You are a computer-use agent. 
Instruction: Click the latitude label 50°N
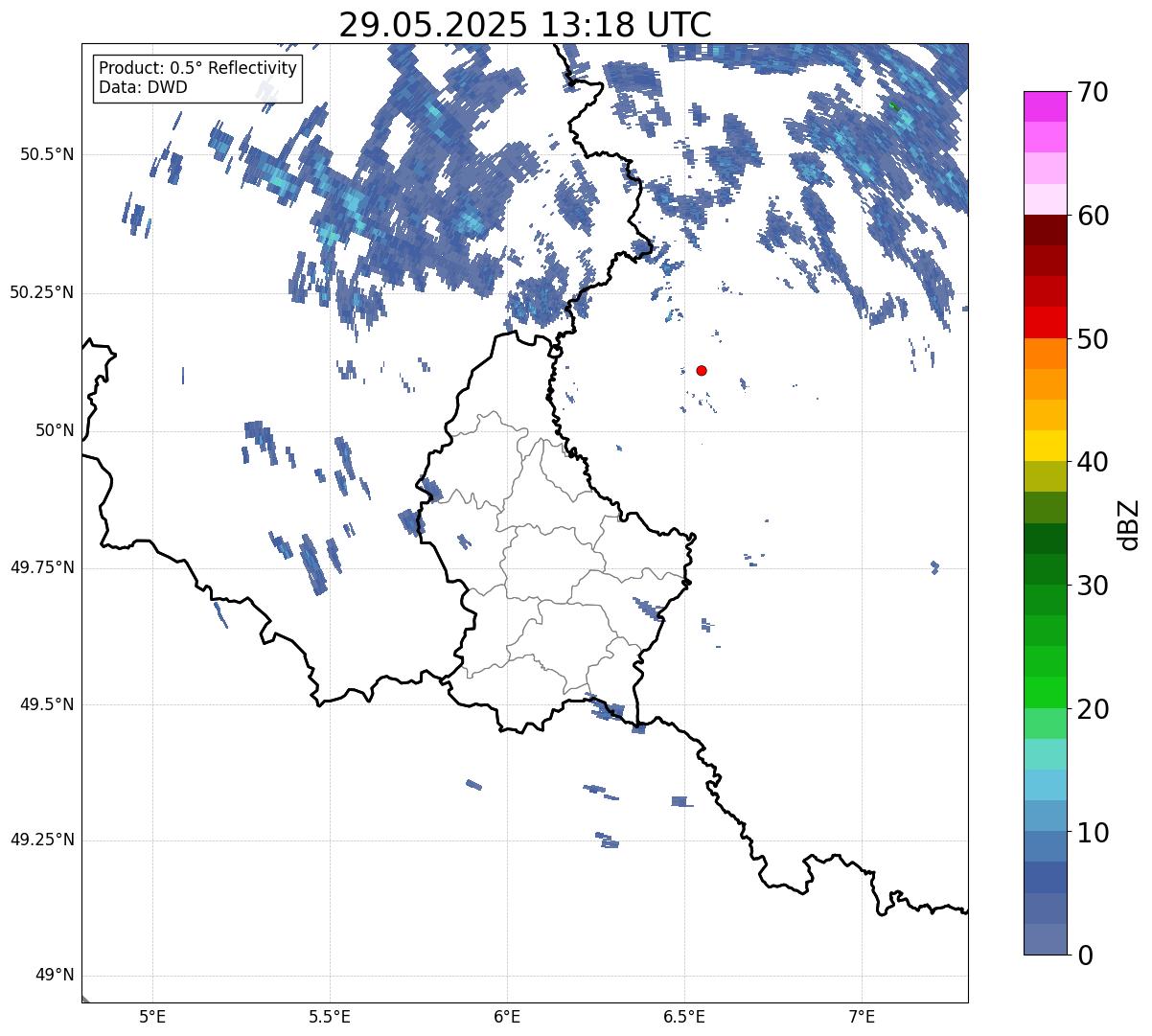(x=54, y=431)
